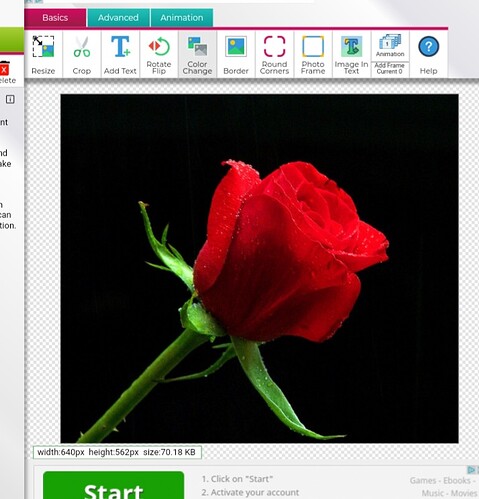Switch to the Advanced tab
The width and height of the screenshot is (479, 499).
coord(118,18)
